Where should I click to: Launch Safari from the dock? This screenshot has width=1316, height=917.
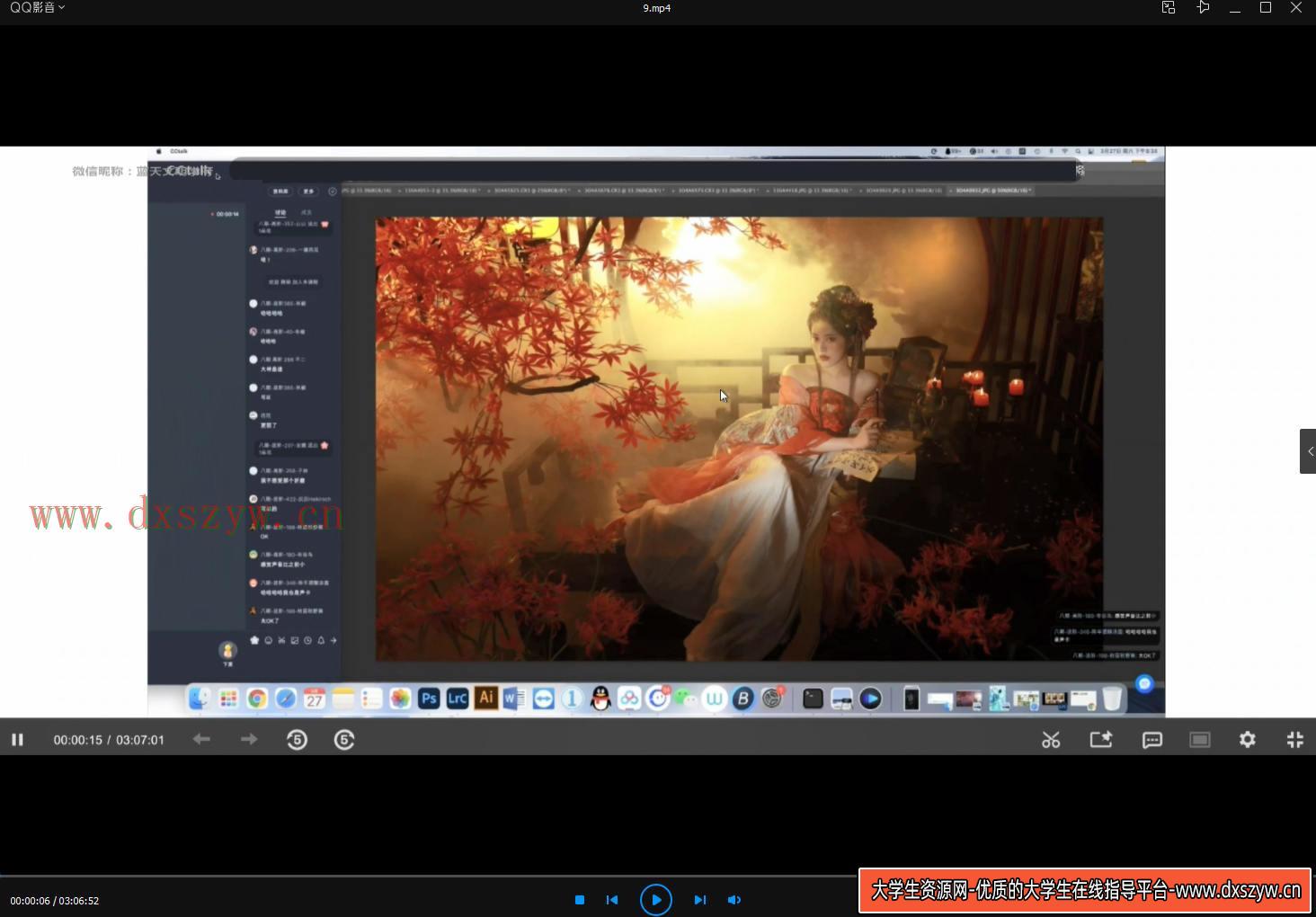coord(286,699)
